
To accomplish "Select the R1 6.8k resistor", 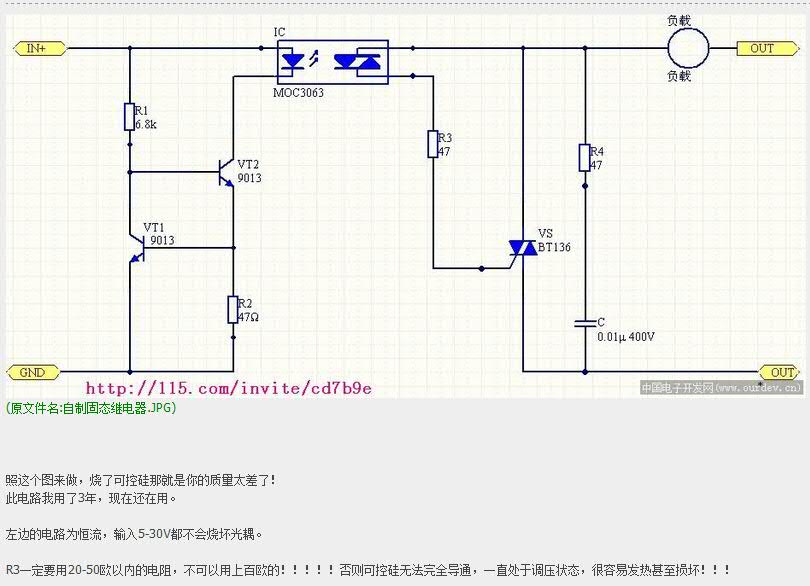I will 129,117.
